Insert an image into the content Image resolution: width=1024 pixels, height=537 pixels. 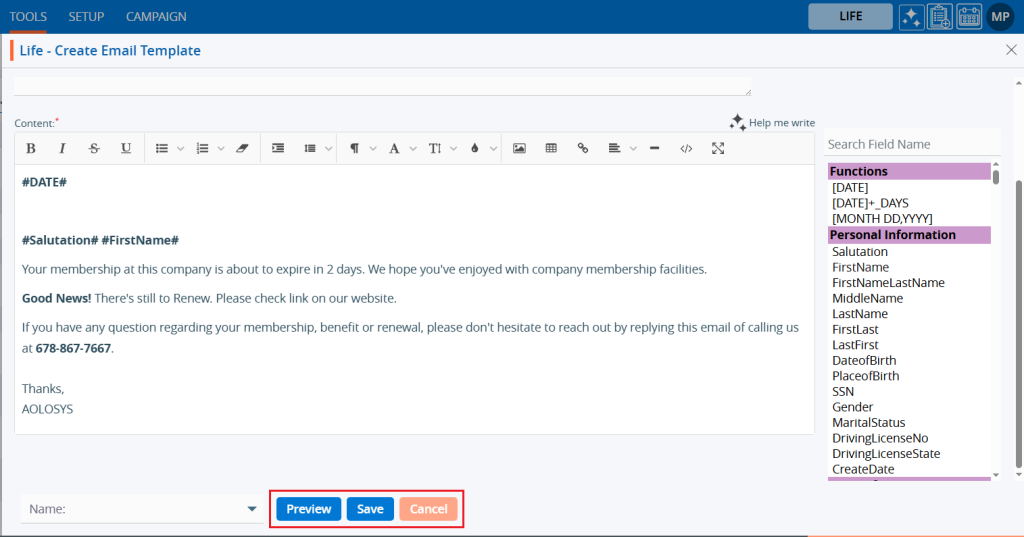(519, 148)
